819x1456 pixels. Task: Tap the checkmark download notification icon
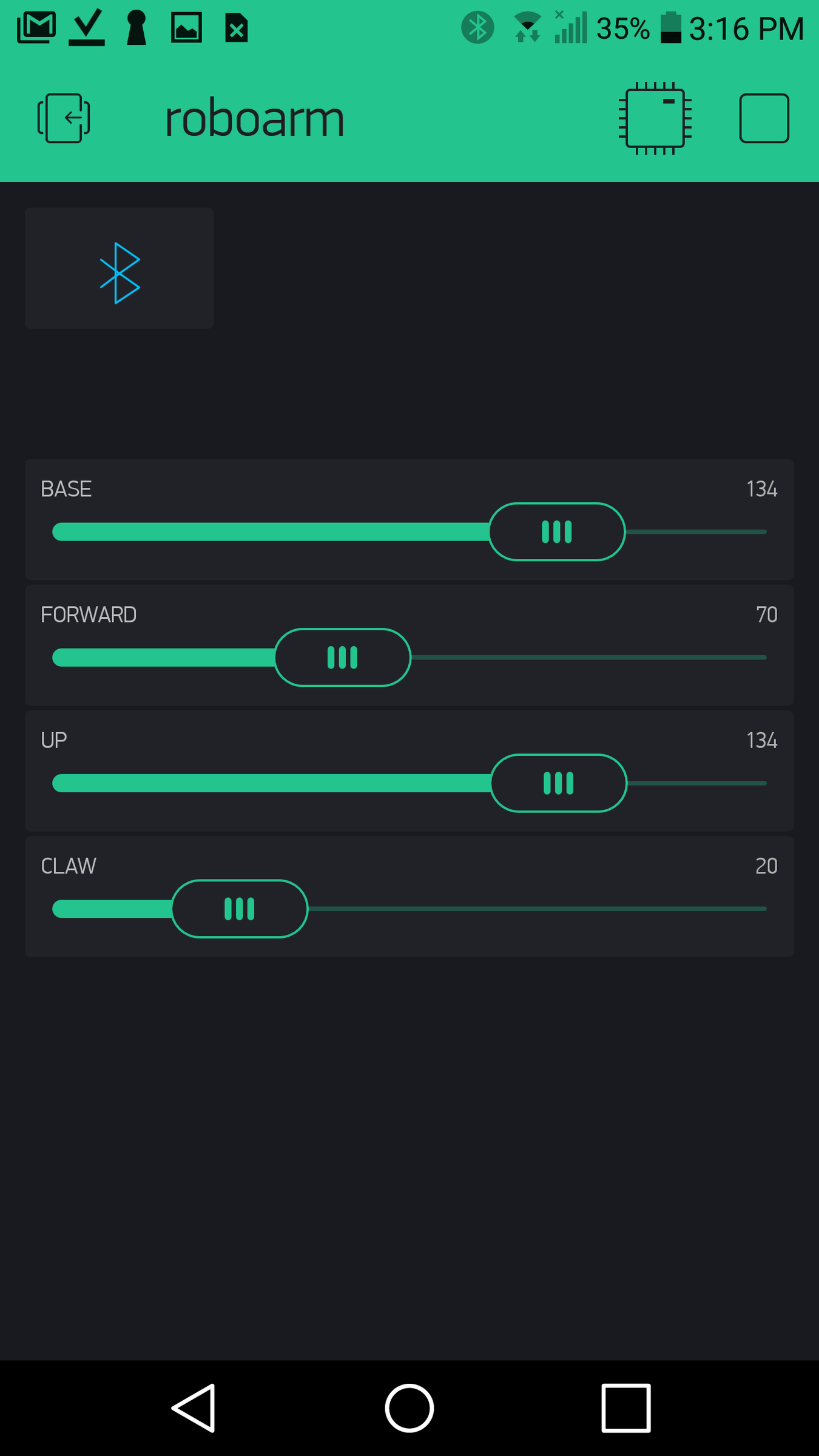87,28
